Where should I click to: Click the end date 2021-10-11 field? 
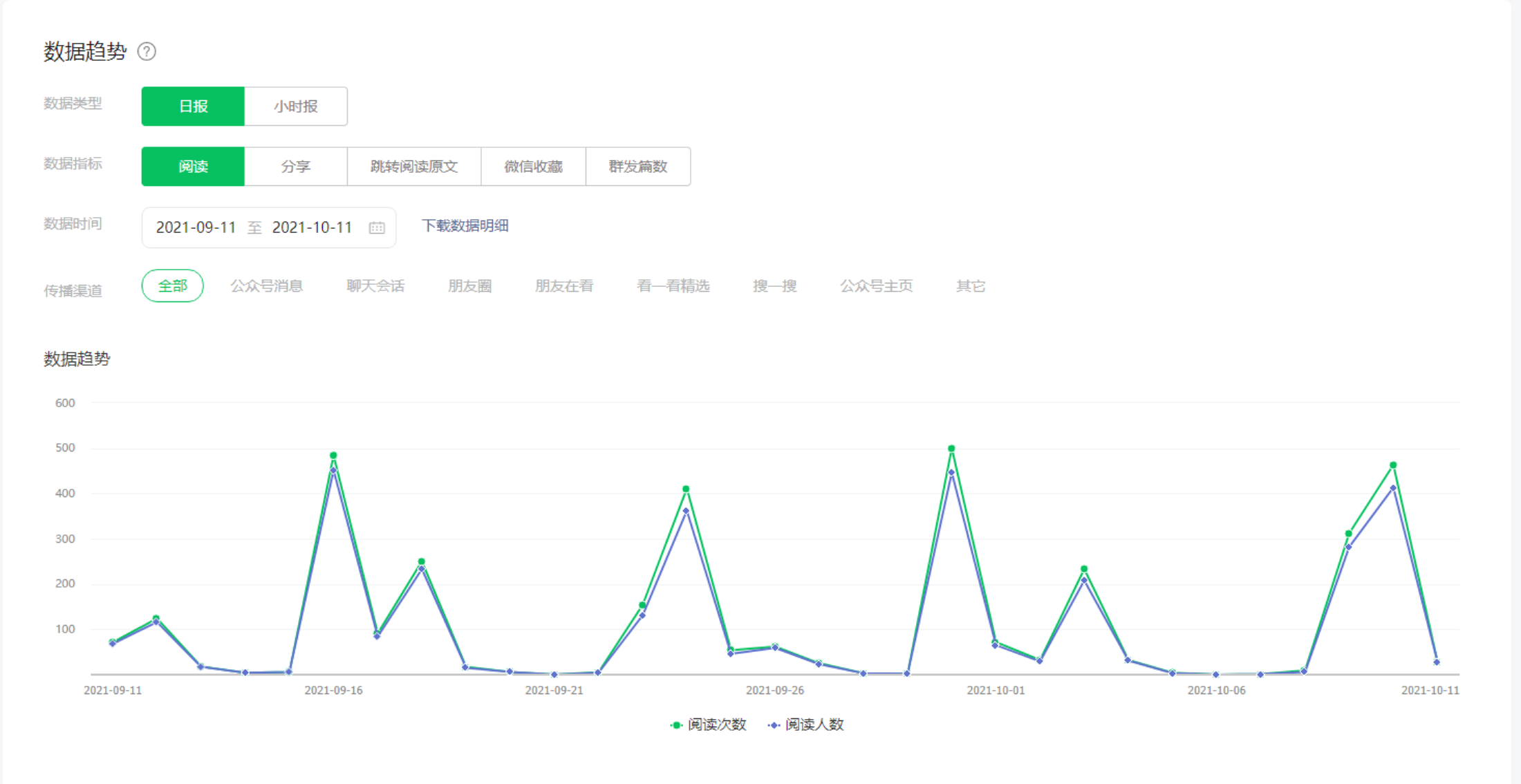click(x=312, y=227)
